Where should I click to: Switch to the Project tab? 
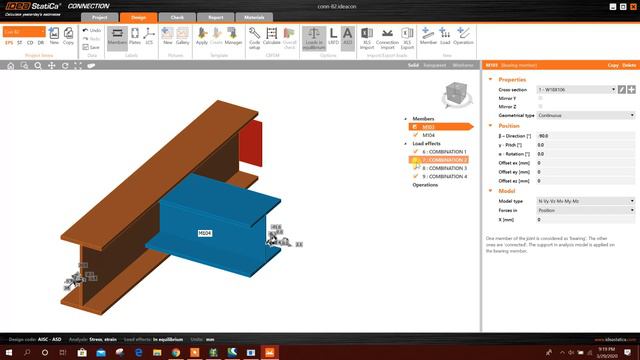(100, 17)
